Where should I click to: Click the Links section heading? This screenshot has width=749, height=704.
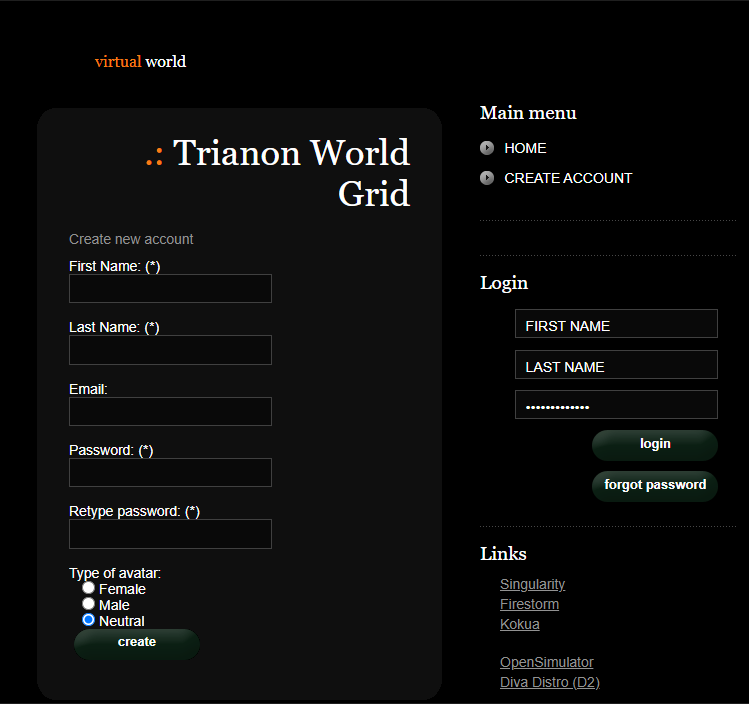click(503, 554)
